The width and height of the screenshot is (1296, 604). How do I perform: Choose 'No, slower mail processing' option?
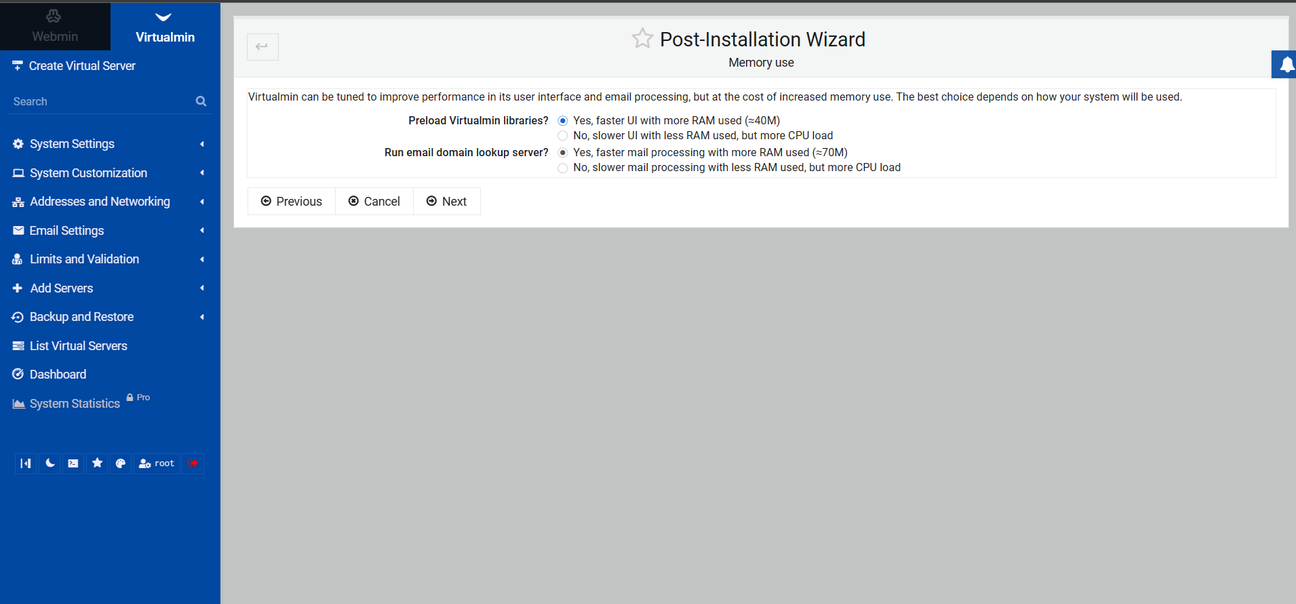pos(563,168)
